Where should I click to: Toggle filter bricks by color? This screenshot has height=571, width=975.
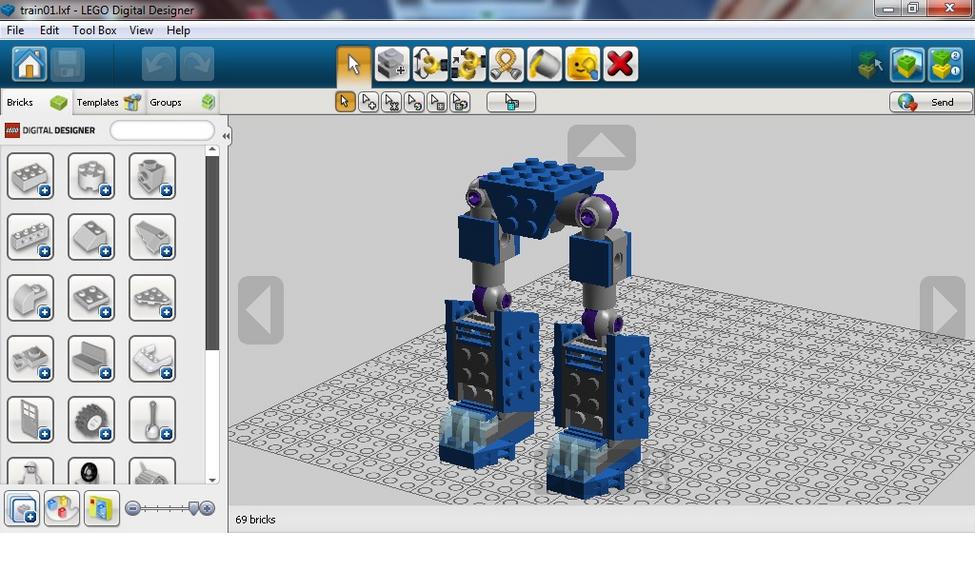[x=61, y=508]
